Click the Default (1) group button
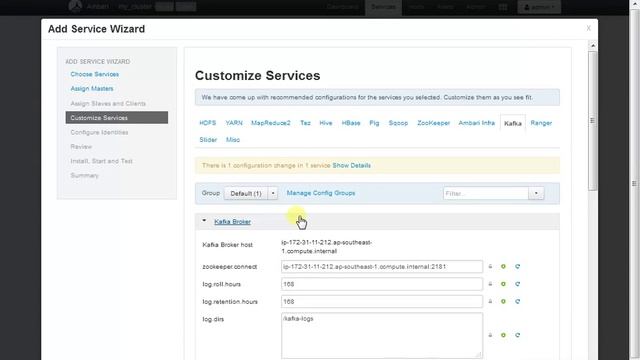640x360 pixels. (x=246, y=193)
